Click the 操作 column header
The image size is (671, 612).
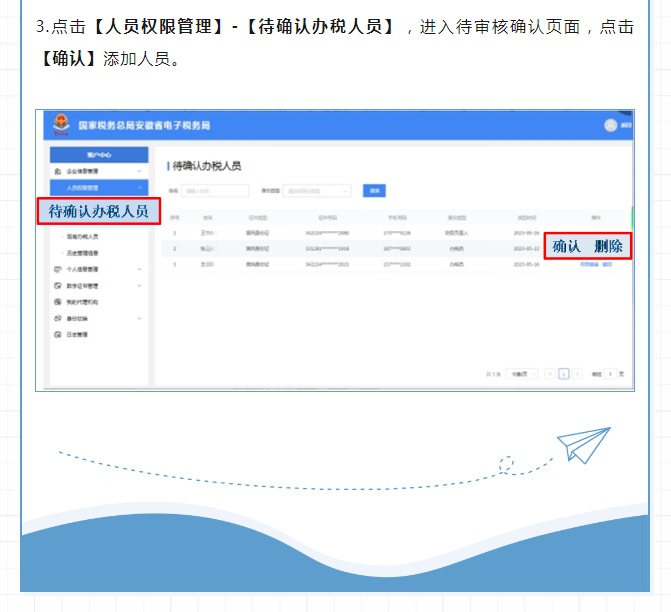(596, 218)
